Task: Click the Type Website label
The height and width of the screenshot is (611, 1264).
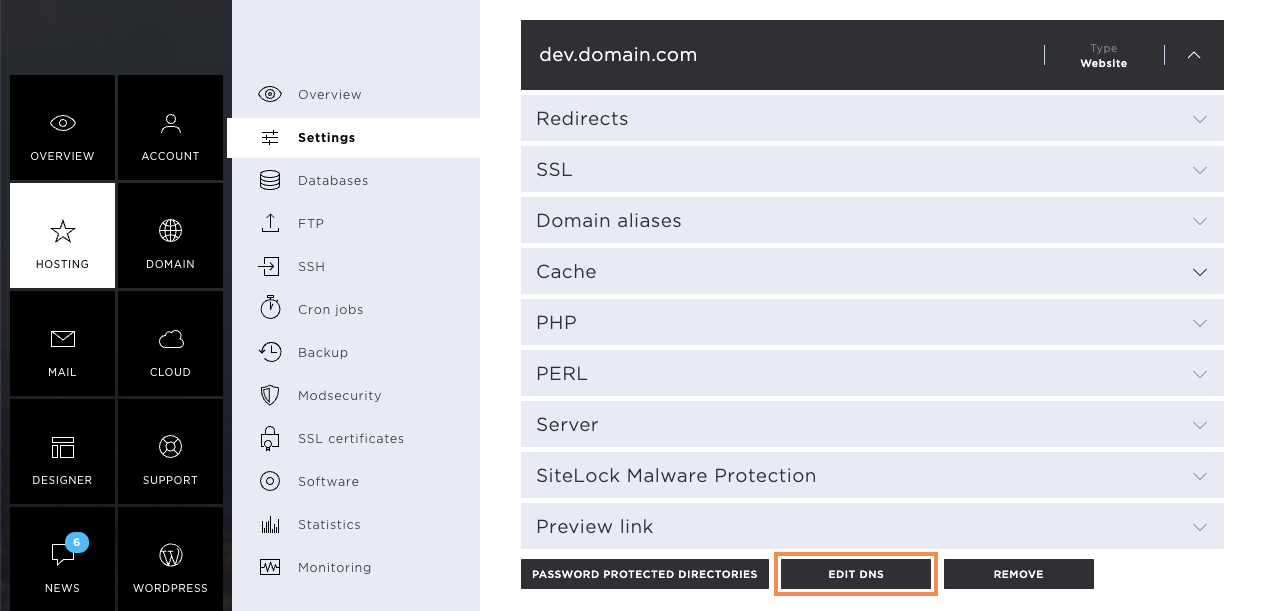Action: point(1103,55)
